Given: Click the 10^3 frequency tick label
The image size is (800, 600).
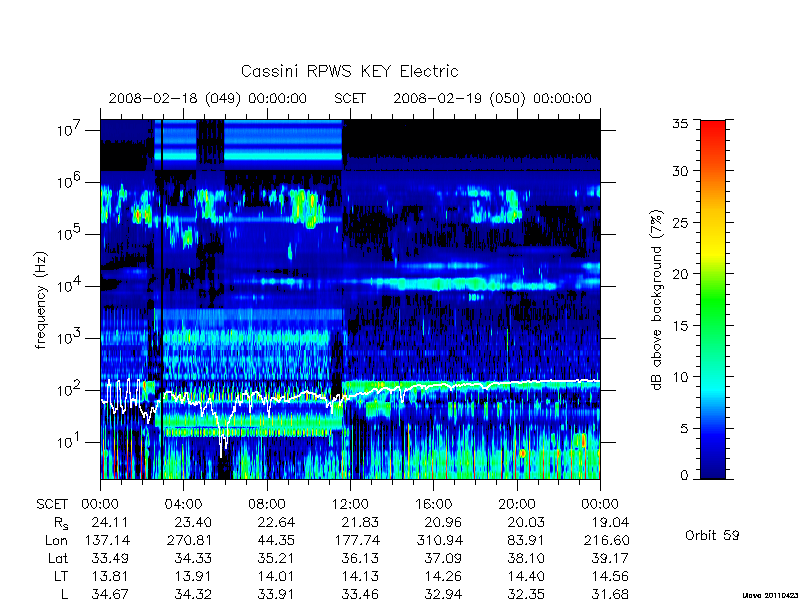Looking at the screenshot, I should [x=70, y=338].
